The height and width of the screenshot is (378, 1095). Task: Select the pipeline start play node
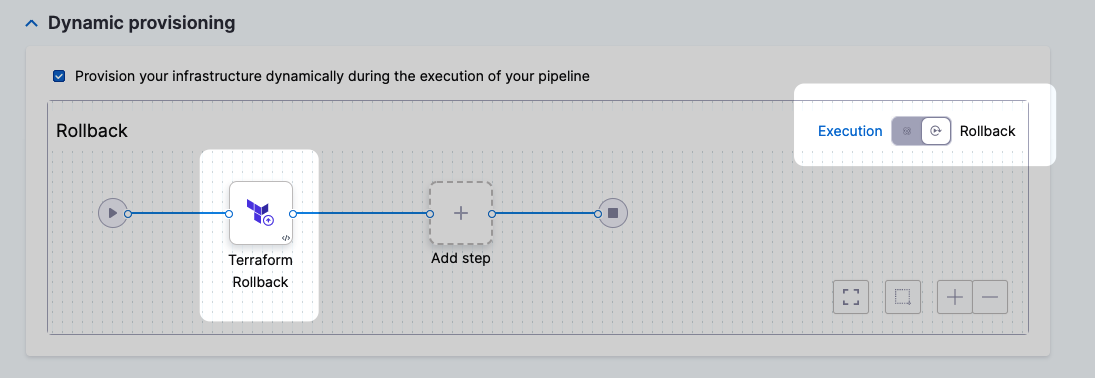click(x=113, y=213)
